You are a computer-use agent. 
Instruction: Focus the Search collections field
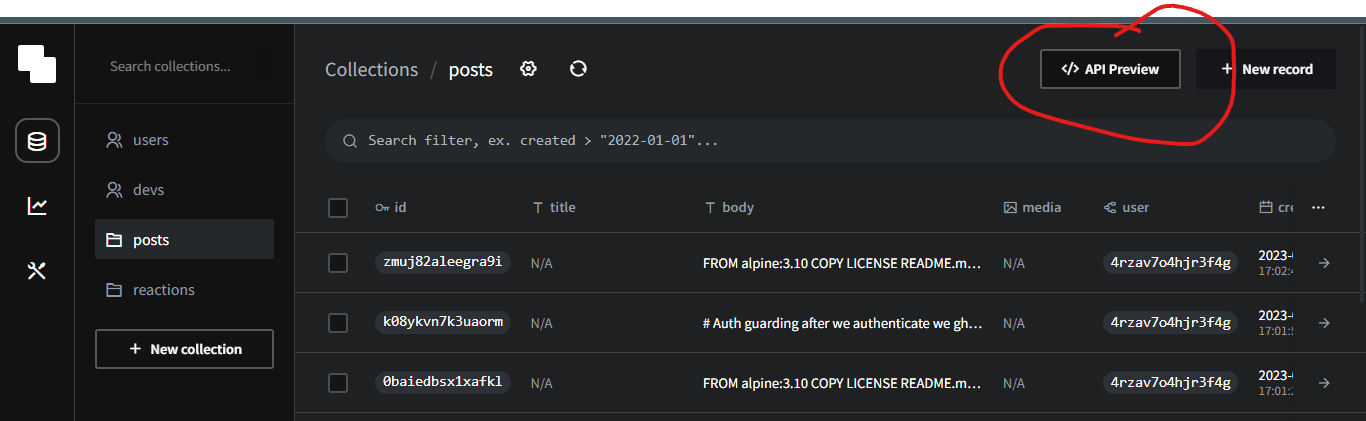tap(185, 66)
